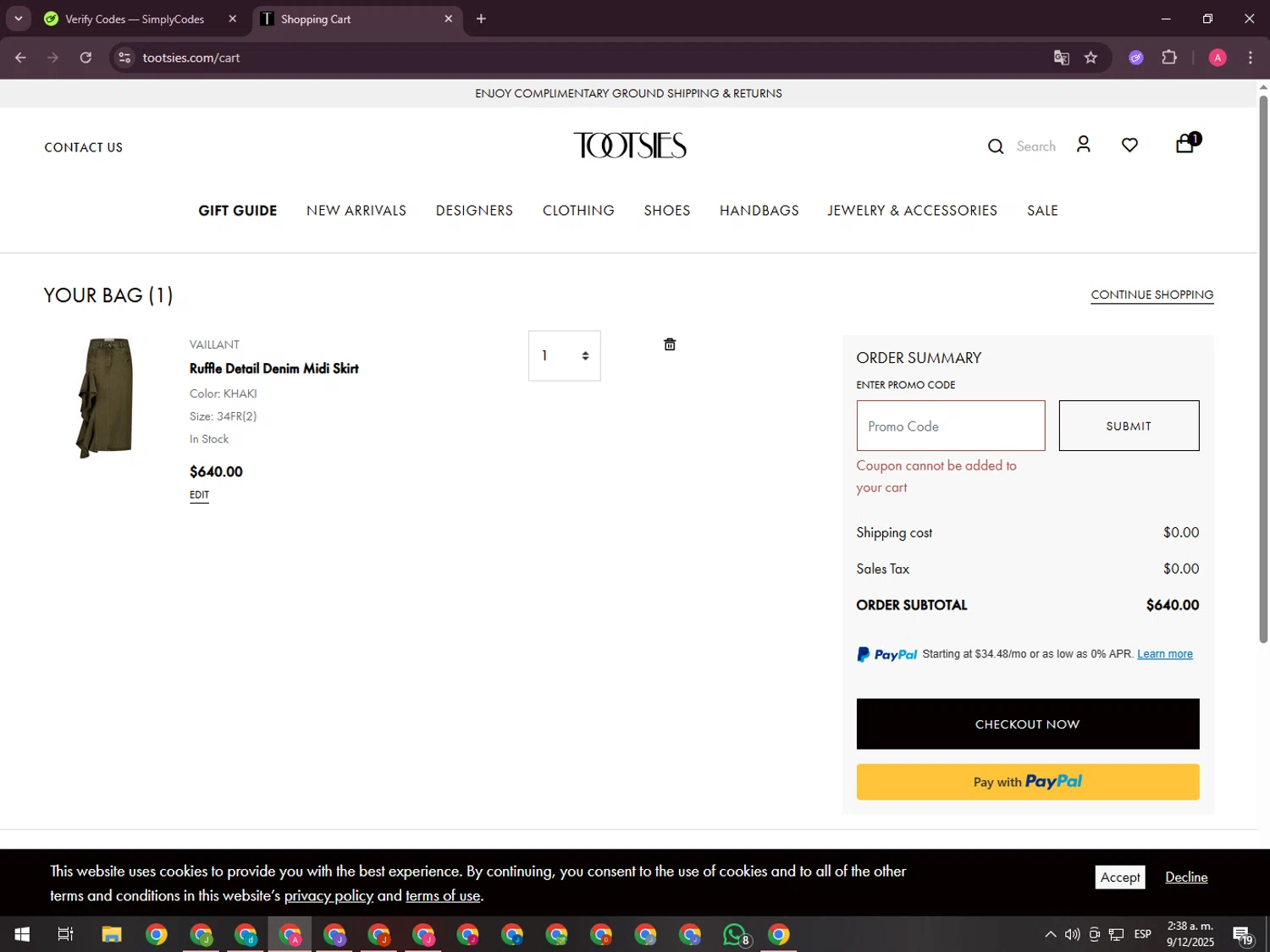Open the taskbar clock and date

(x=1190, y=934)
